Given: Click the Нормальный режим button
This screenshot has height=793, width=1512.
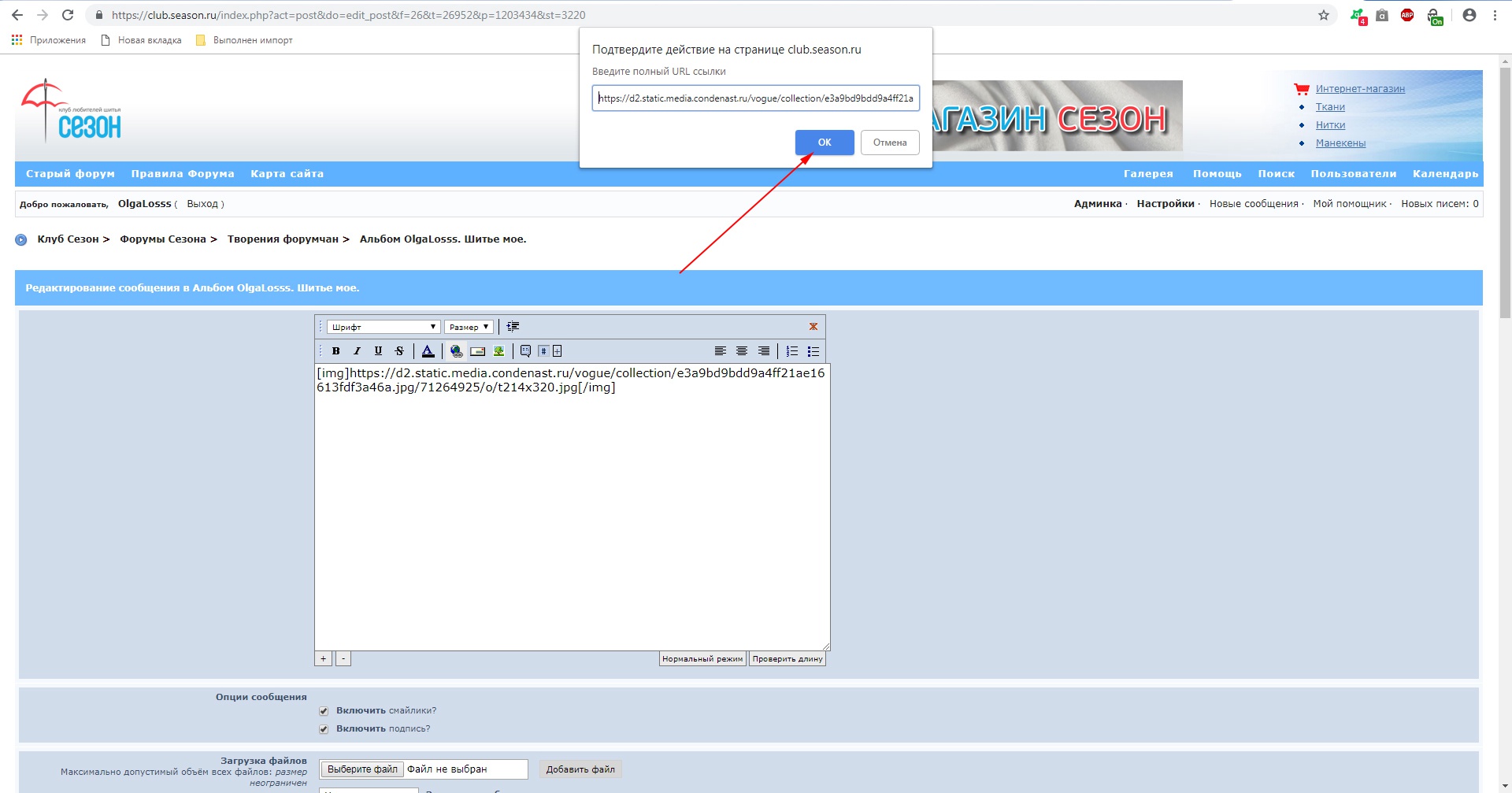Looking at the screenshot, I should click(702, 659).
